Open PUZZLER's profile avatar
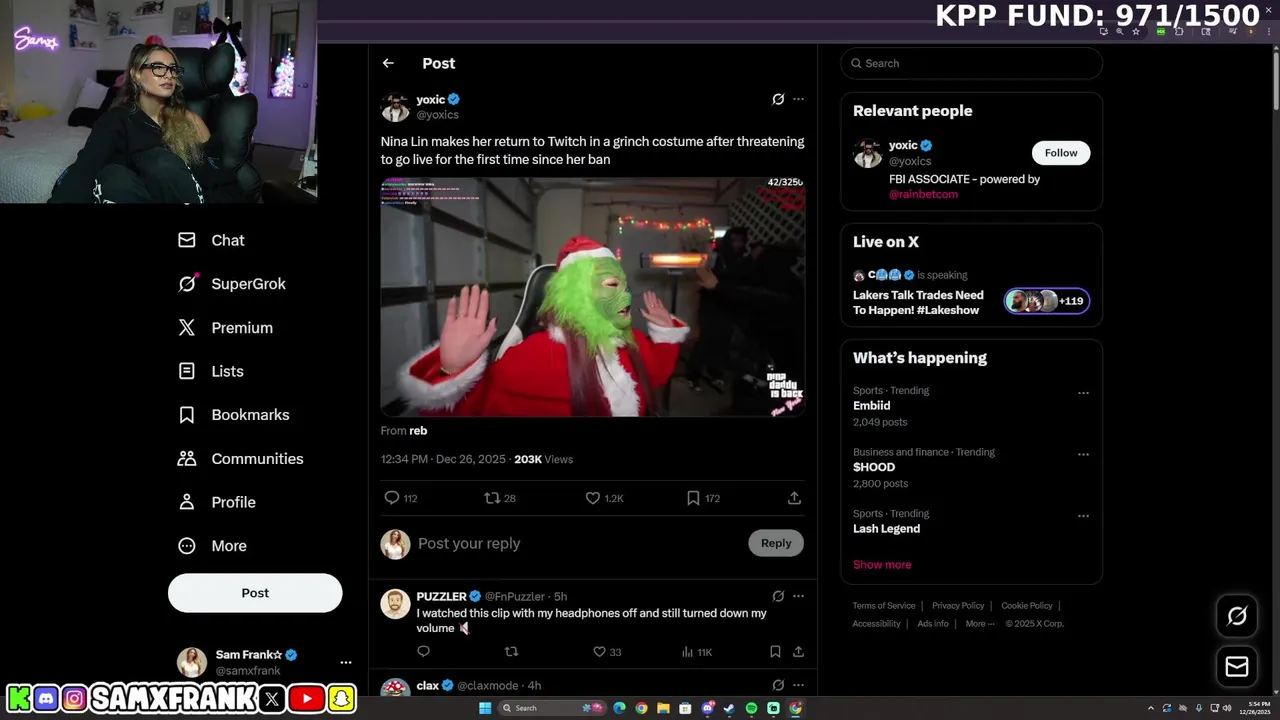This screenshot has height=720, width=1280. [395, 604]
